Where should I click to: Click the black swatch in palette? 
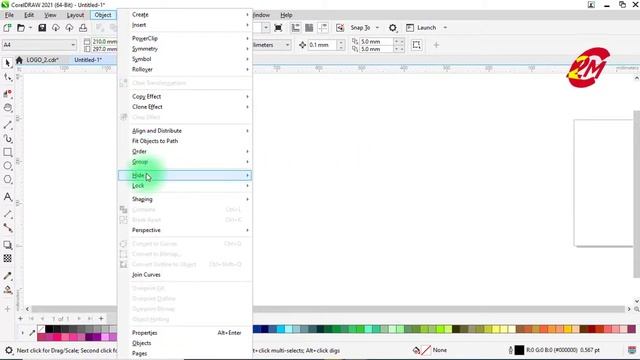[x=49, y=329]
